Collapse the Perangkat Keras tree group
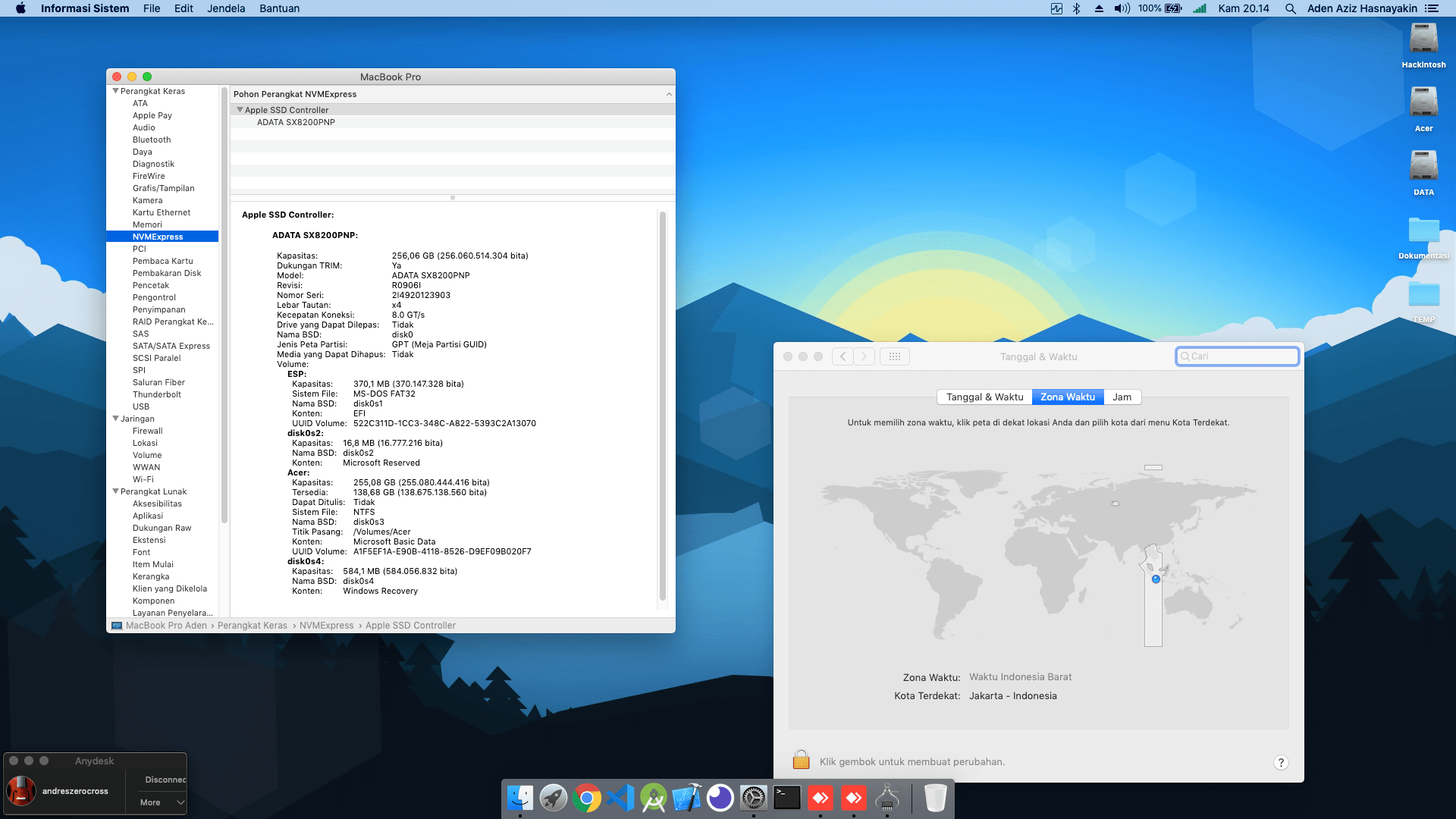The height and width of the screenshot is (819, 1456). (x=115, y=91)
